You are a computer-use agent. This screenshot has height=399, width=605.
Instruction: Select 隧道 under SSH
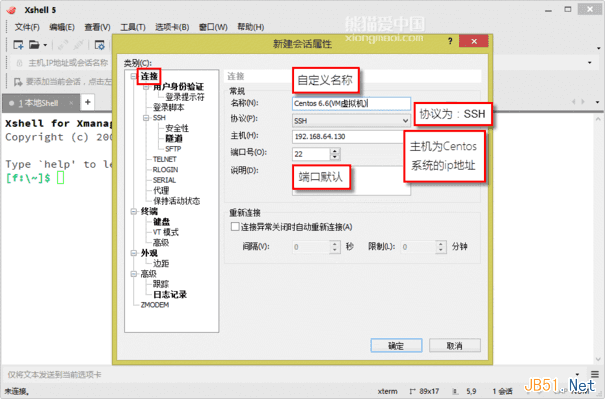(174, 139)
